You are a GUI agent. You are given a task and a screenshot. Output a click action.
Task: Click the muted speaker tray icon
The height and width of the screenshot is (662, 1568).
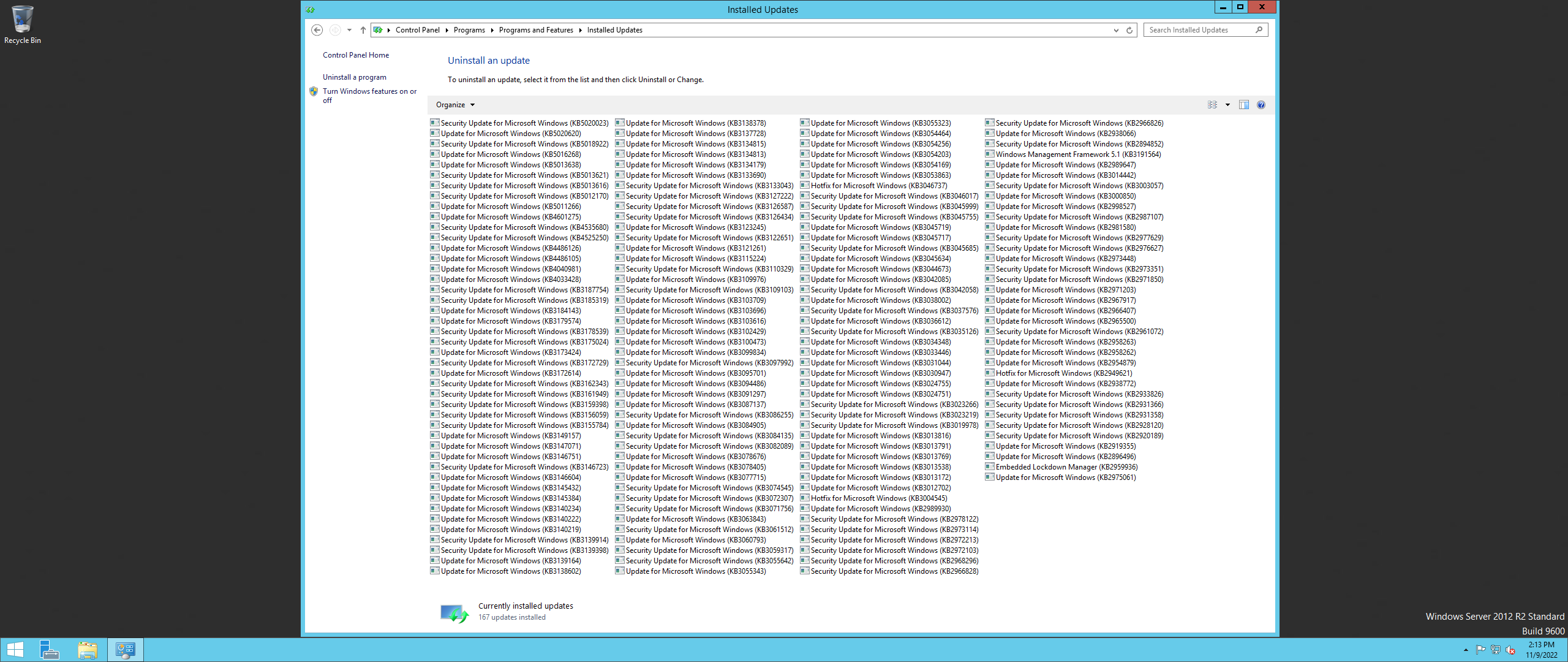pos(1510,650)
